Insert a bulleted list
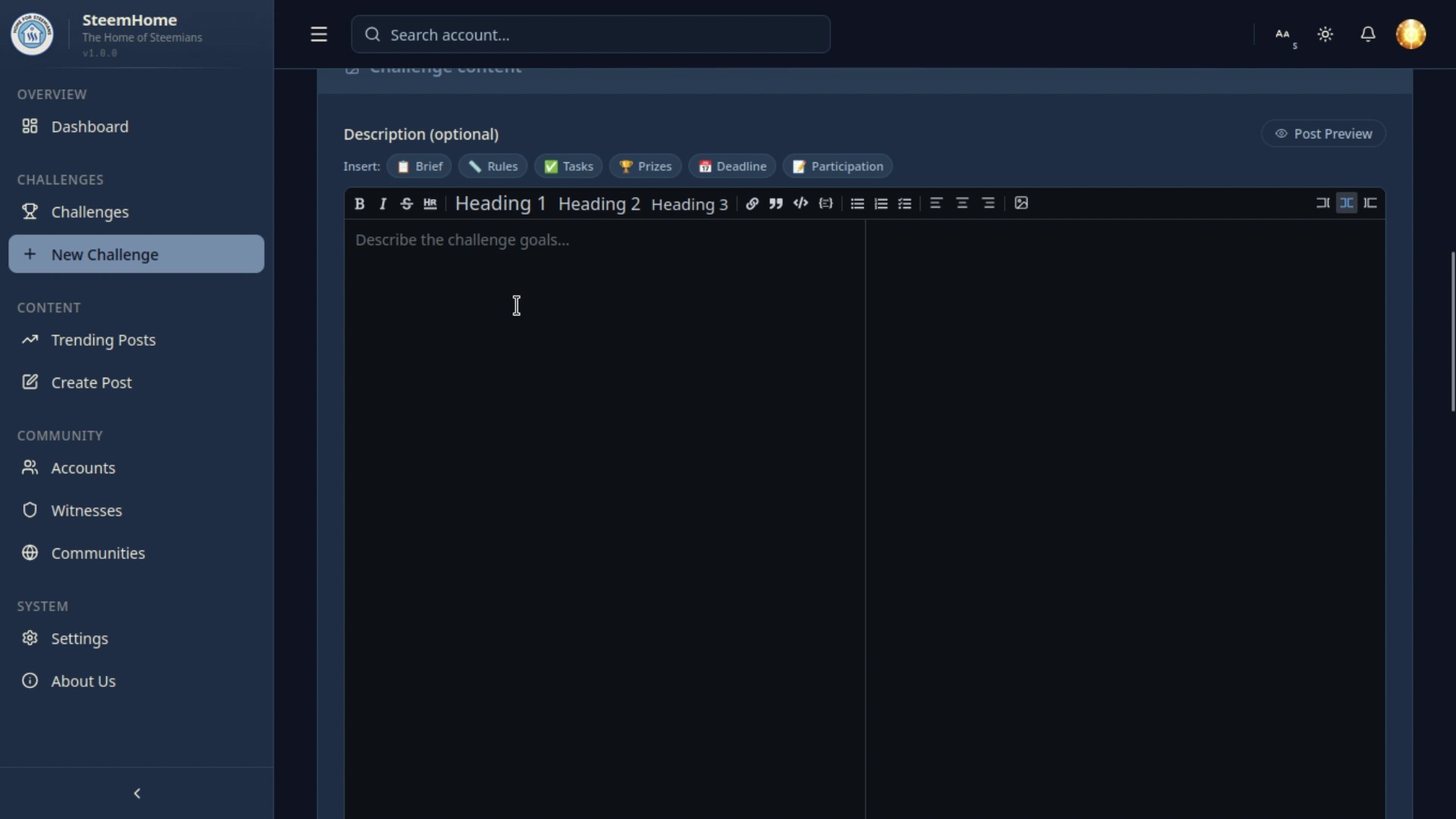The image size is (1456, 819). click(x=857, y=203)
